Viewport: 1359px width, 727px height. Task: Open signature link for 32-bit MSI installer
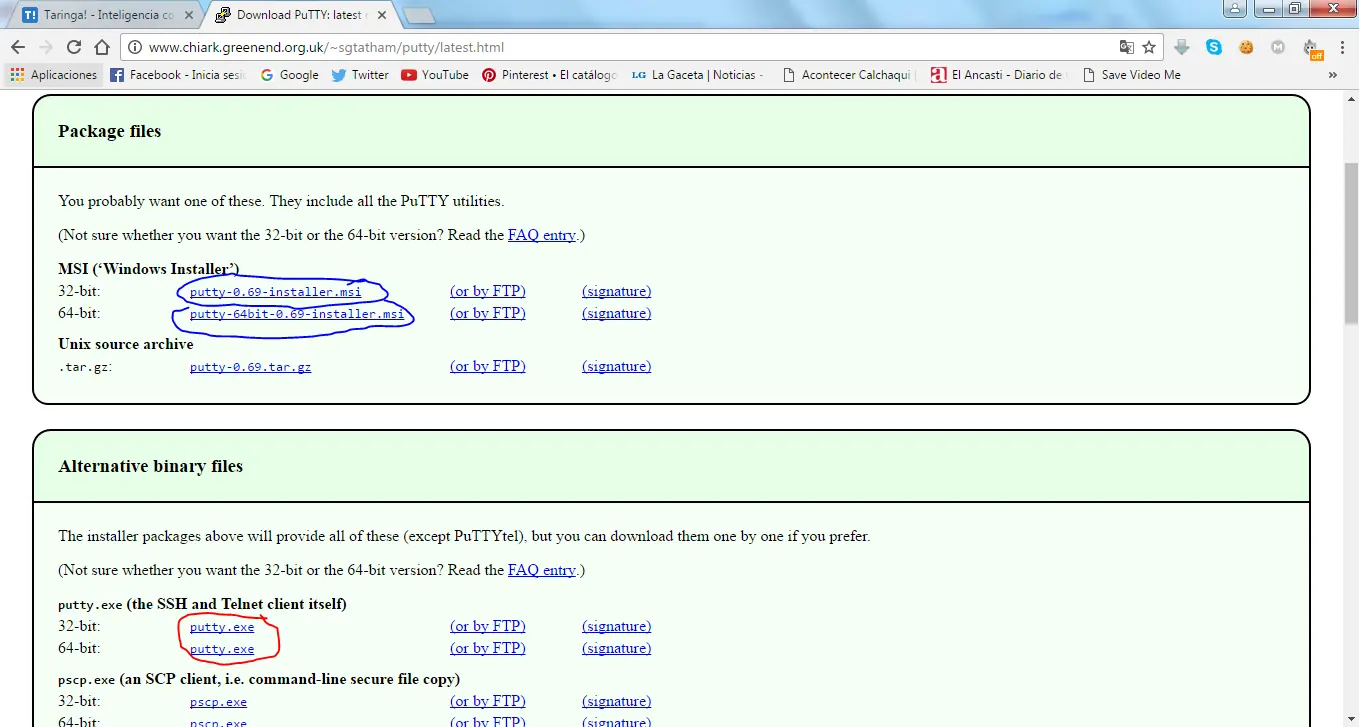616,291
